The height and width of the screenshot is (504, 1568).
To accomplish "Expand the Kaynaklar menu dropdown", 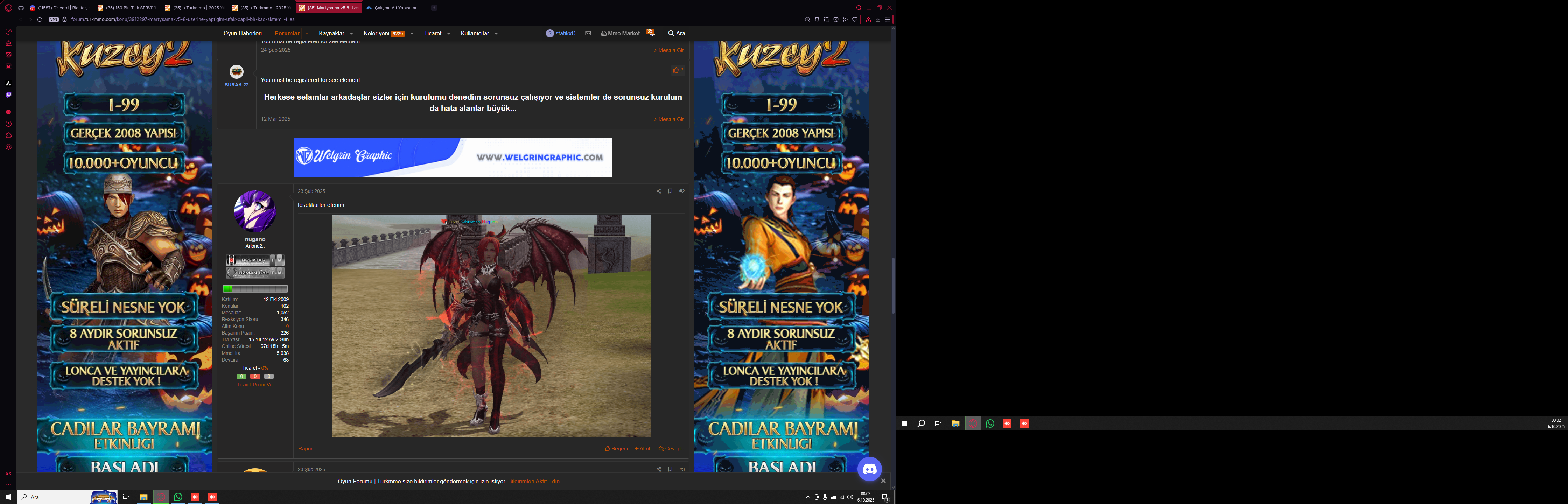I will click(351, 34).
